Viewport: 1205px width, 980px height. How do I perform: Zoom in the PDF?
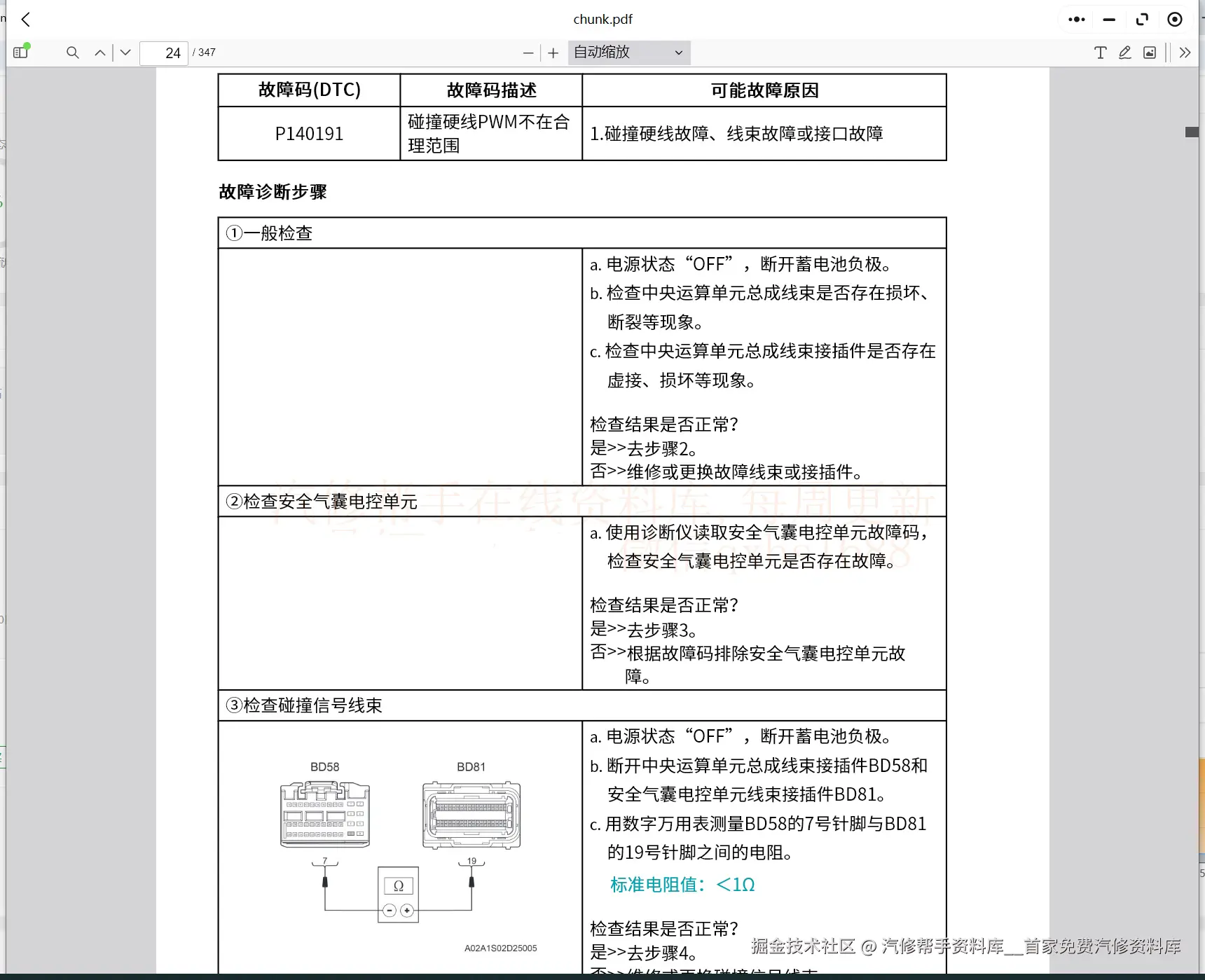[x=553, y=53]
